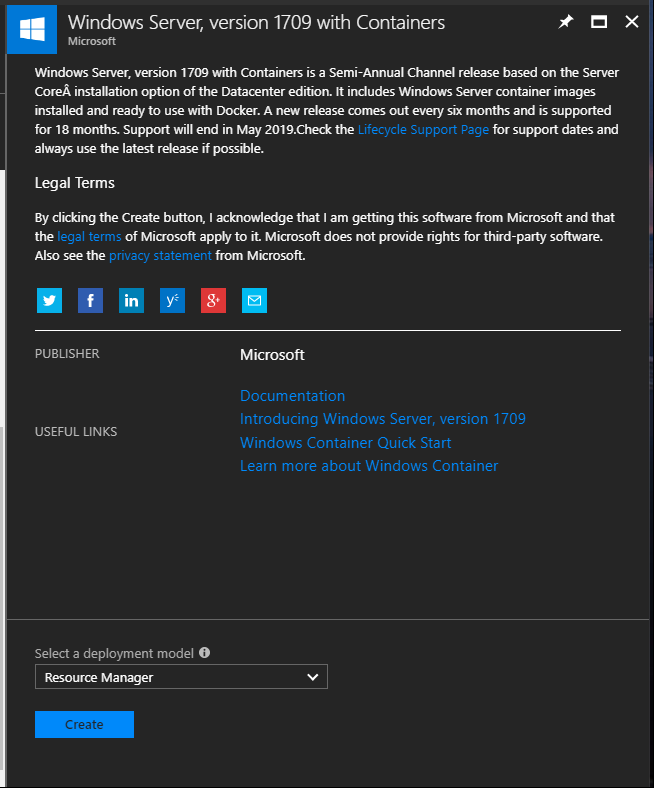
Task: Click the Microsoft subtitle under title
Action: [92, 41]
